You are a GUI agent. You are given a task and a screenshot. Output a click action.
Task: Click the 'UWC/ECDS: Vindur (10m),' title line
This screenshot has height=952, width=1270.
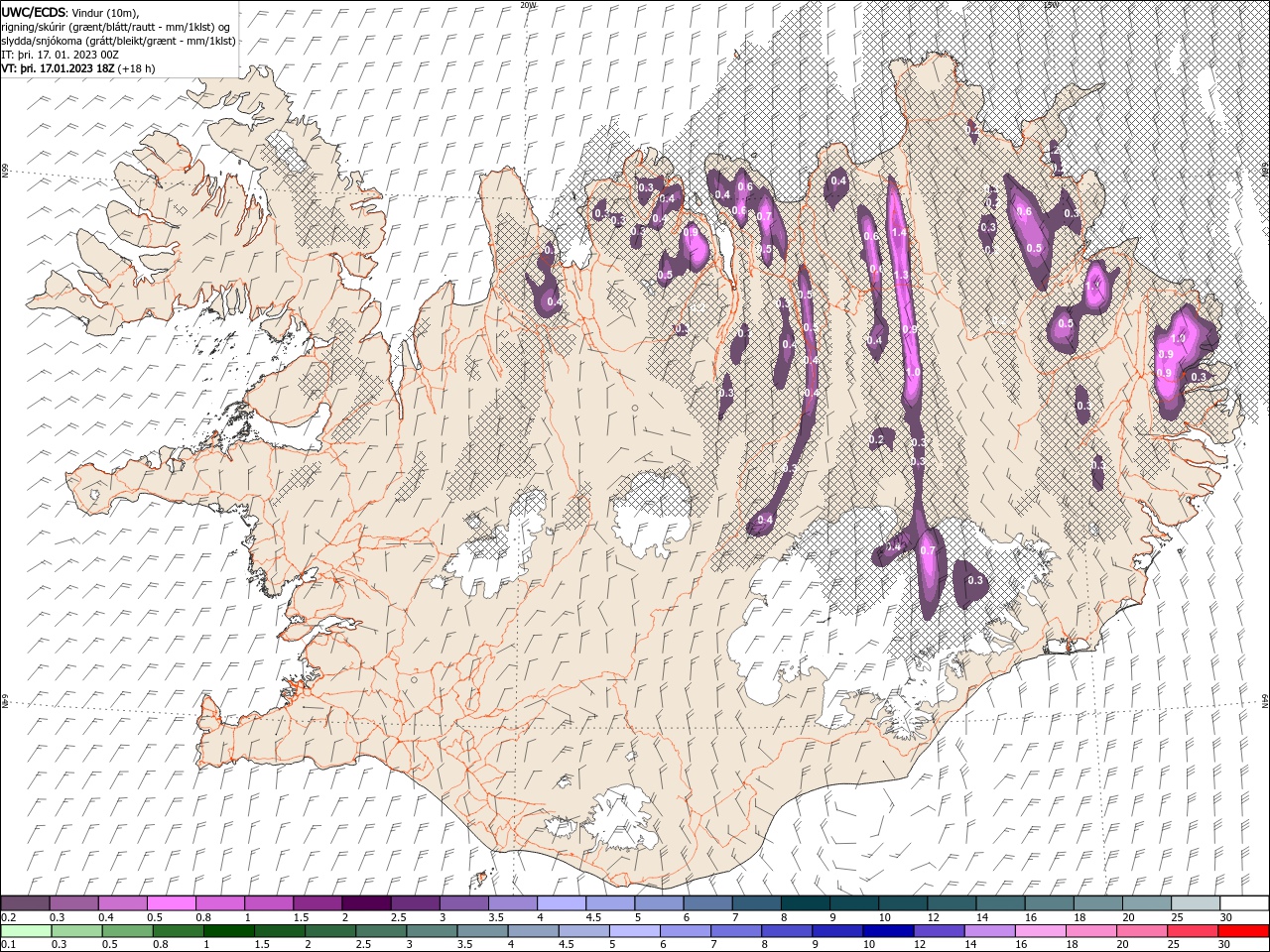coord(70,12)
